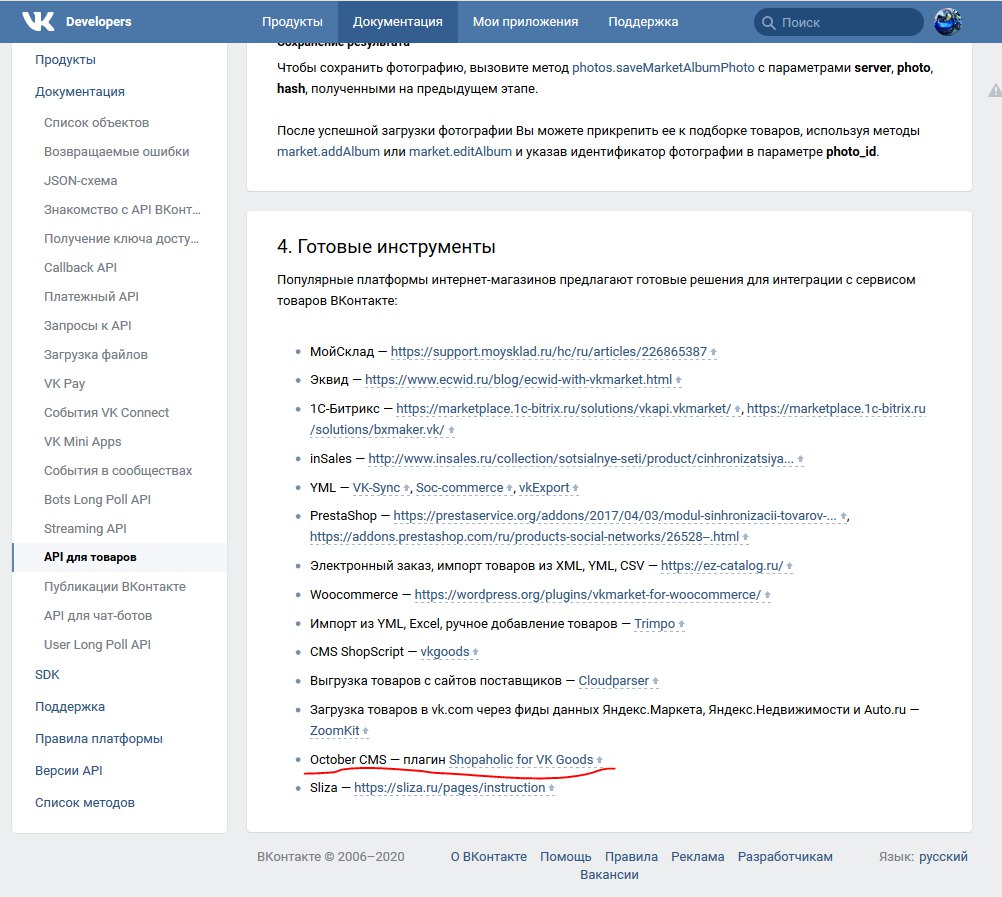Open Разработчикам footer link
The width and height of the screenshot is (1002, 897).
pos(785,856)
